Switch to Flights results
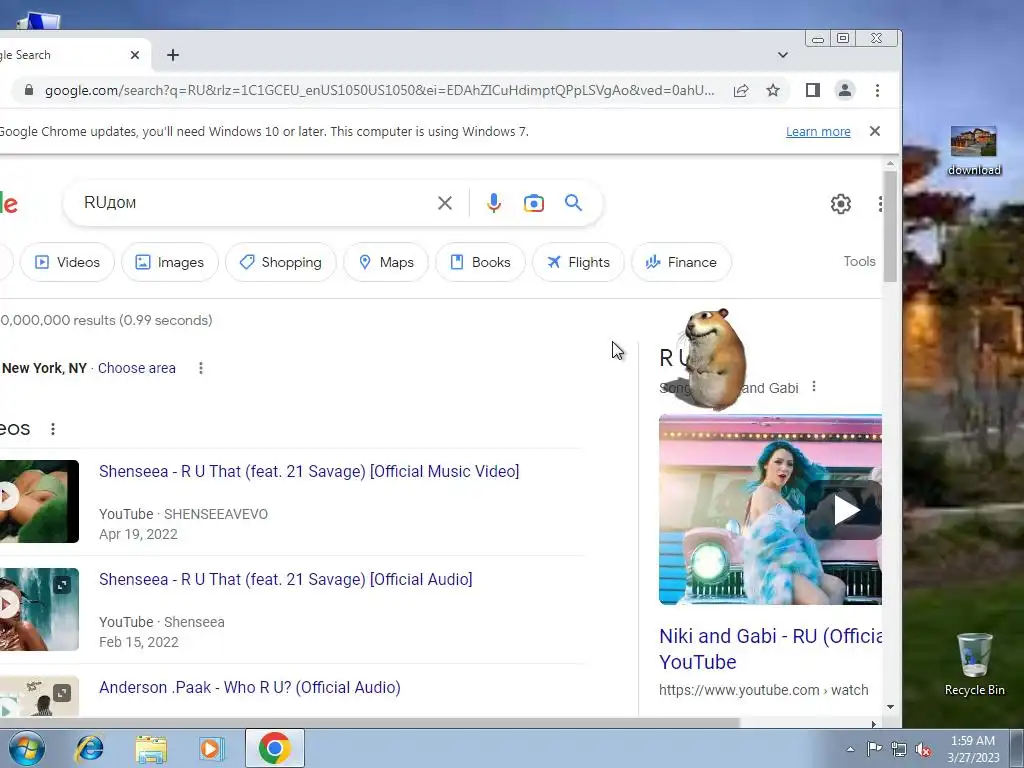Screen dimensions: 1024x768 point(578,263)
